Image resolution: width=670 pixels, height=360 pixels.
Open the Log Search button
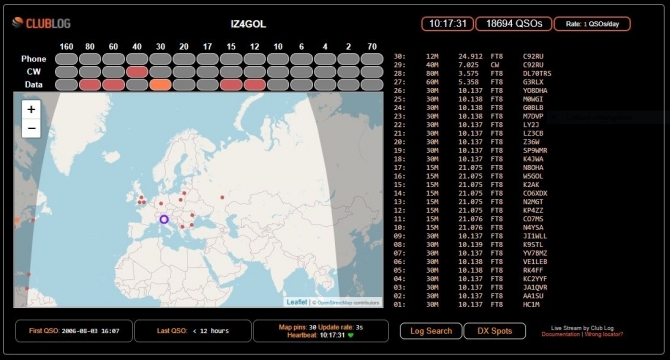pyautogui.click(x=431, y=331)
